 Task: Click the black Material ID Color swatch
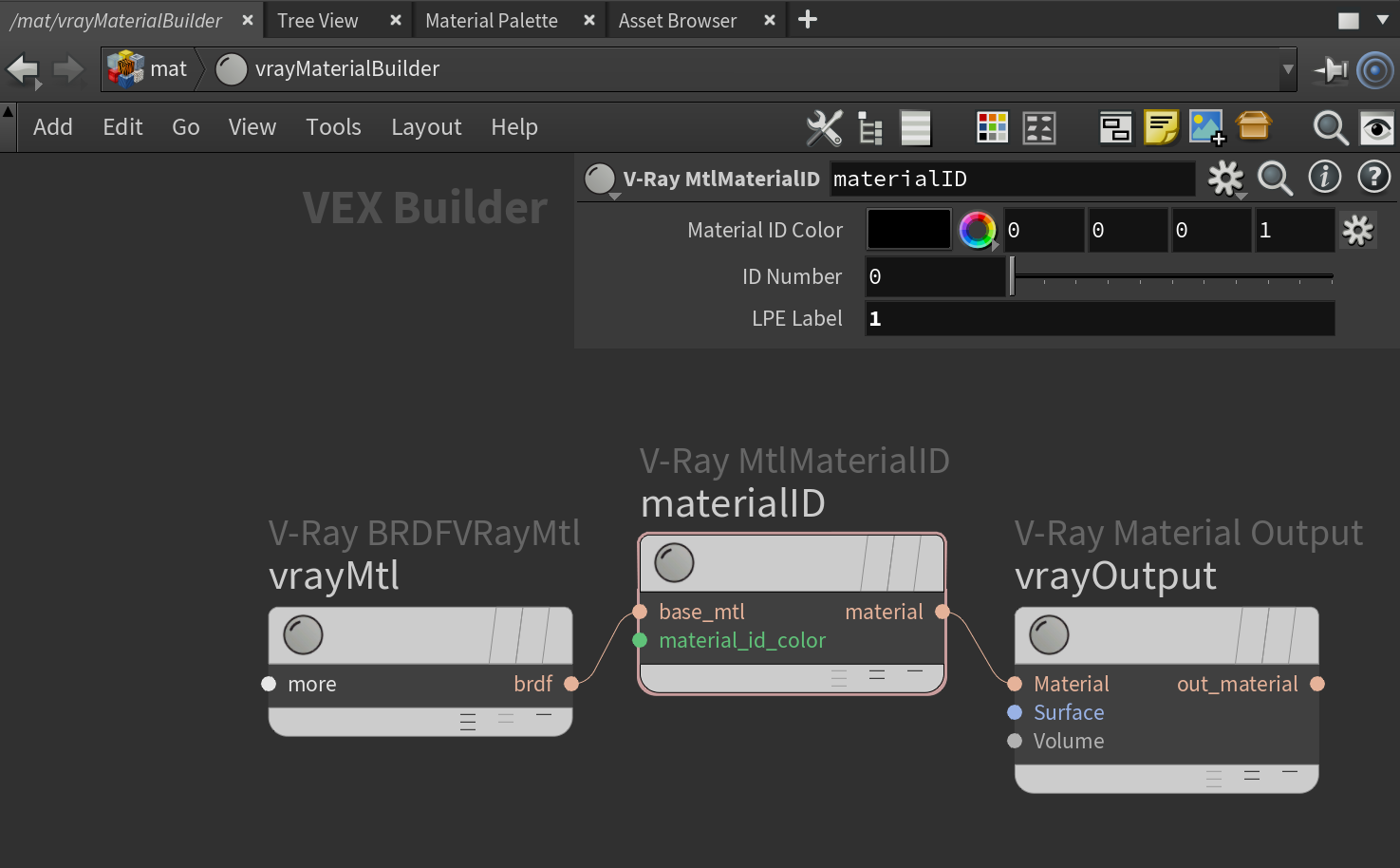[909, 230]
